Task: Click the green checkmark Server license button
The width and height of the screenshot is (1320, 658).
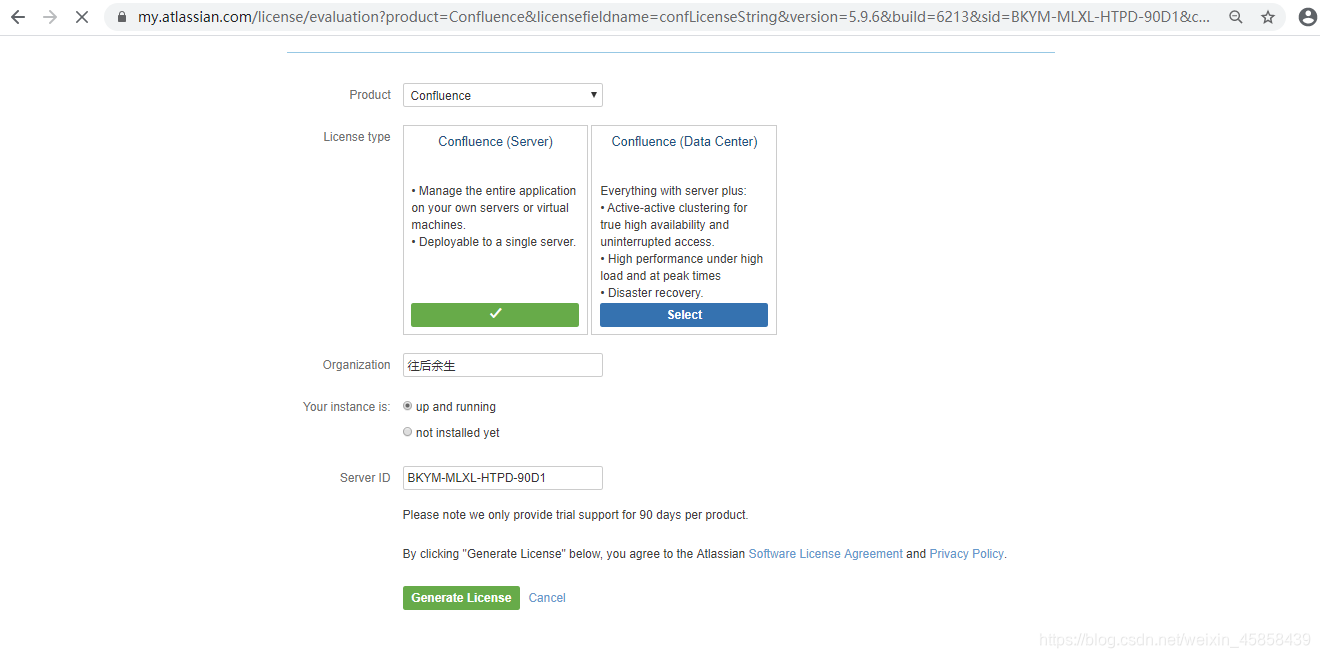Action: (495, 314)
